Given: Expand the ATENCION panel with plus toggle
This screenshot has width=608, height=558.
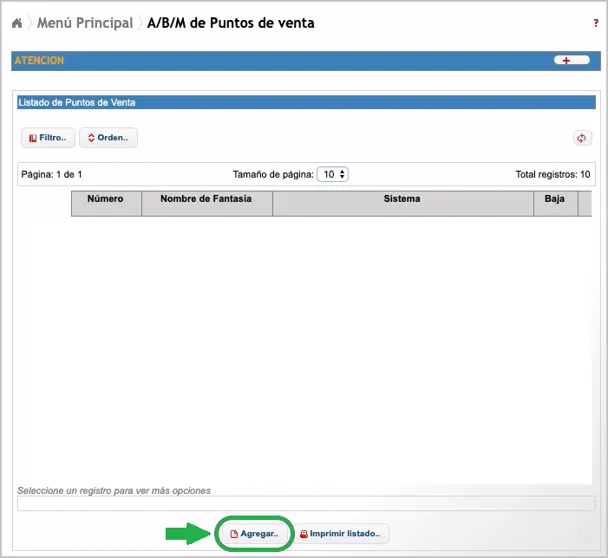Looking at the screenshot, I should pyautogui.click(x=572, y=60).
